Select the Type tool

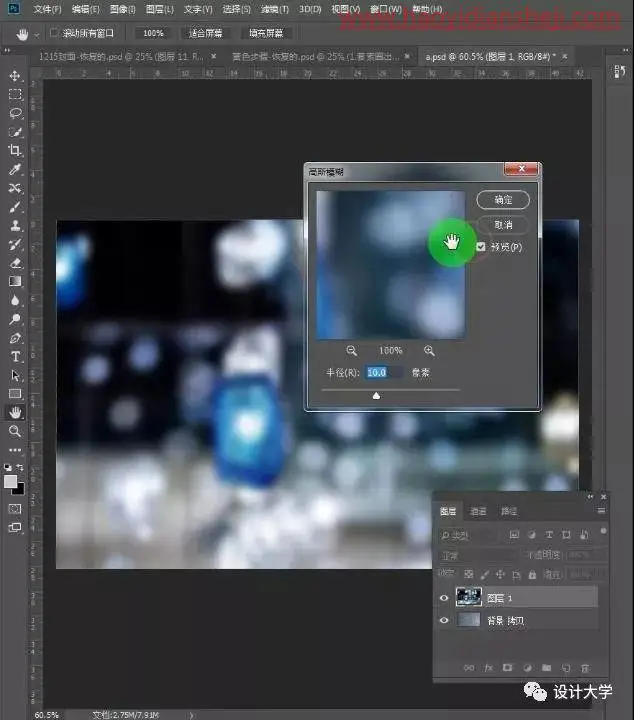pos(15,357)
